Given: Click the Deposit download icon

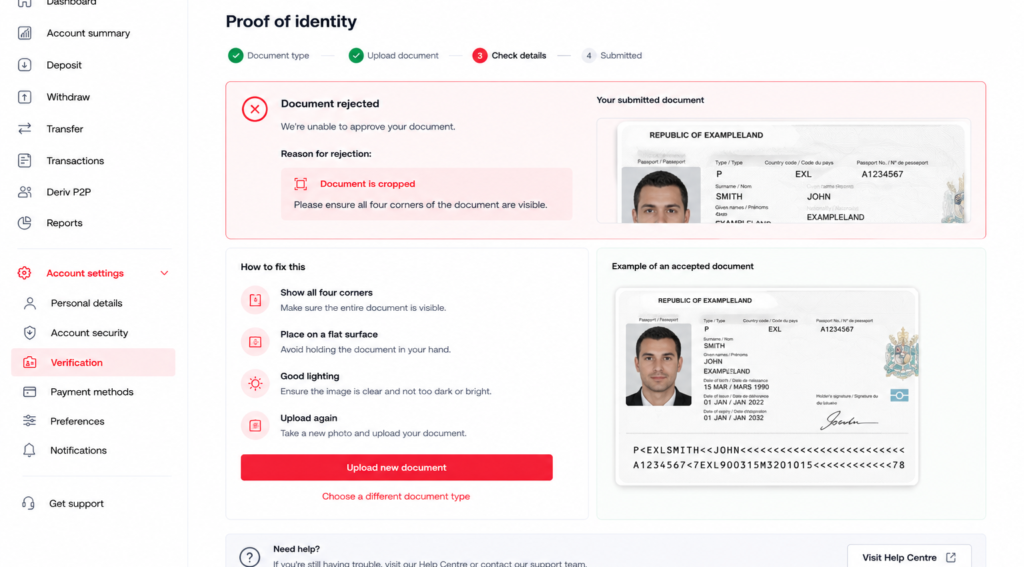Looking at the screenshot, I should click(x=25, y=65).
